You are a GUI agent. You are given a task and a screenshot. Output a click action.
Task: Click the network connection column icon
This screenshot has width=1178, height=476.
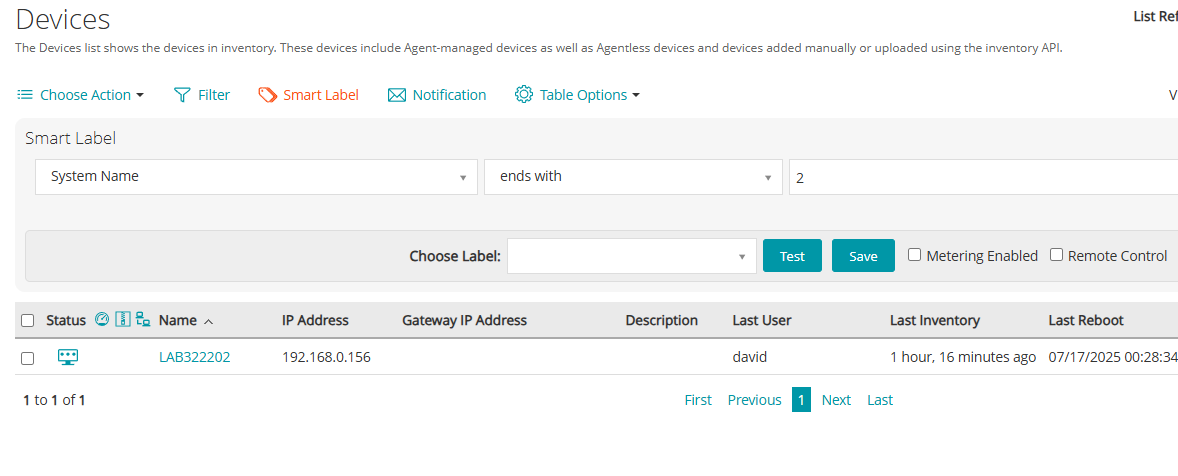click(x=143, y=320)
